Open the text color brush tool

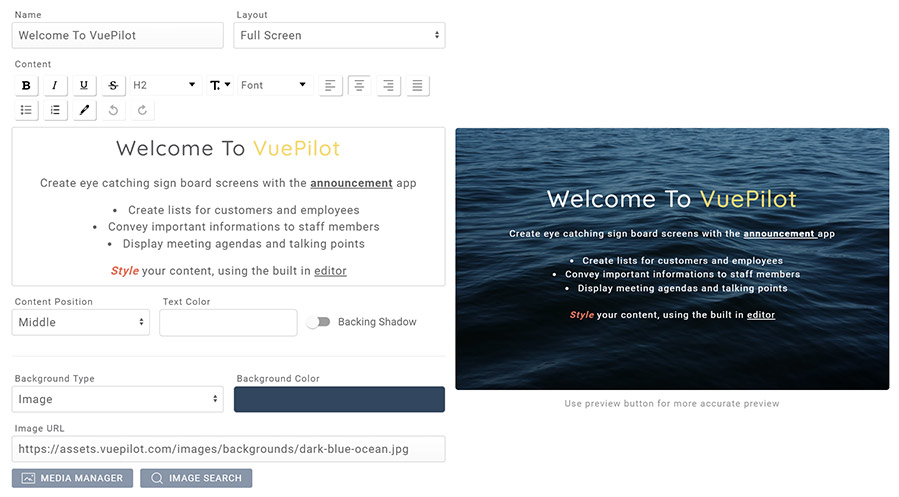pos(84,110)
